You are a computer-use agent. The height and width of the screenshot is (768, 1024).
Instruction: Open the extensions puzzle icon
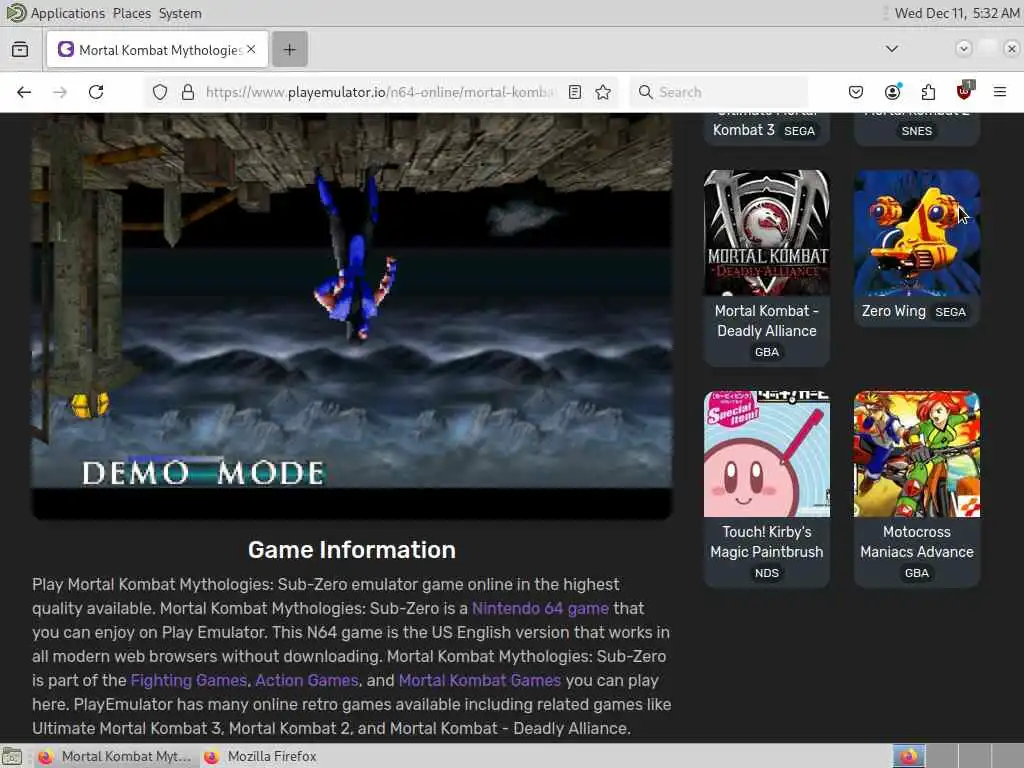click(928, 92)
